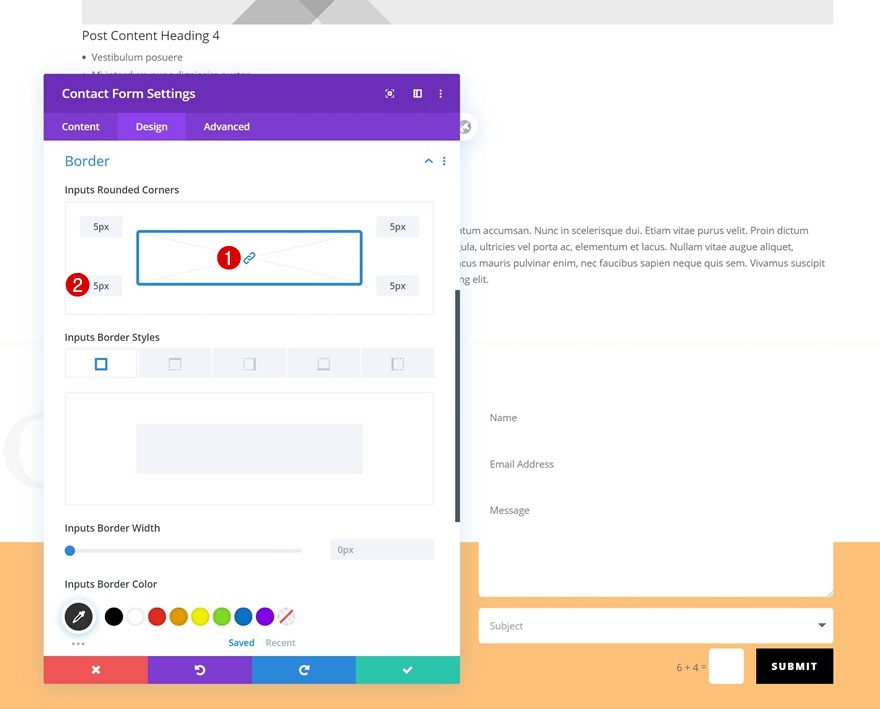880x709 pixels.
Task: Discard changes with the red X button
Action: [x=95, y=670]
